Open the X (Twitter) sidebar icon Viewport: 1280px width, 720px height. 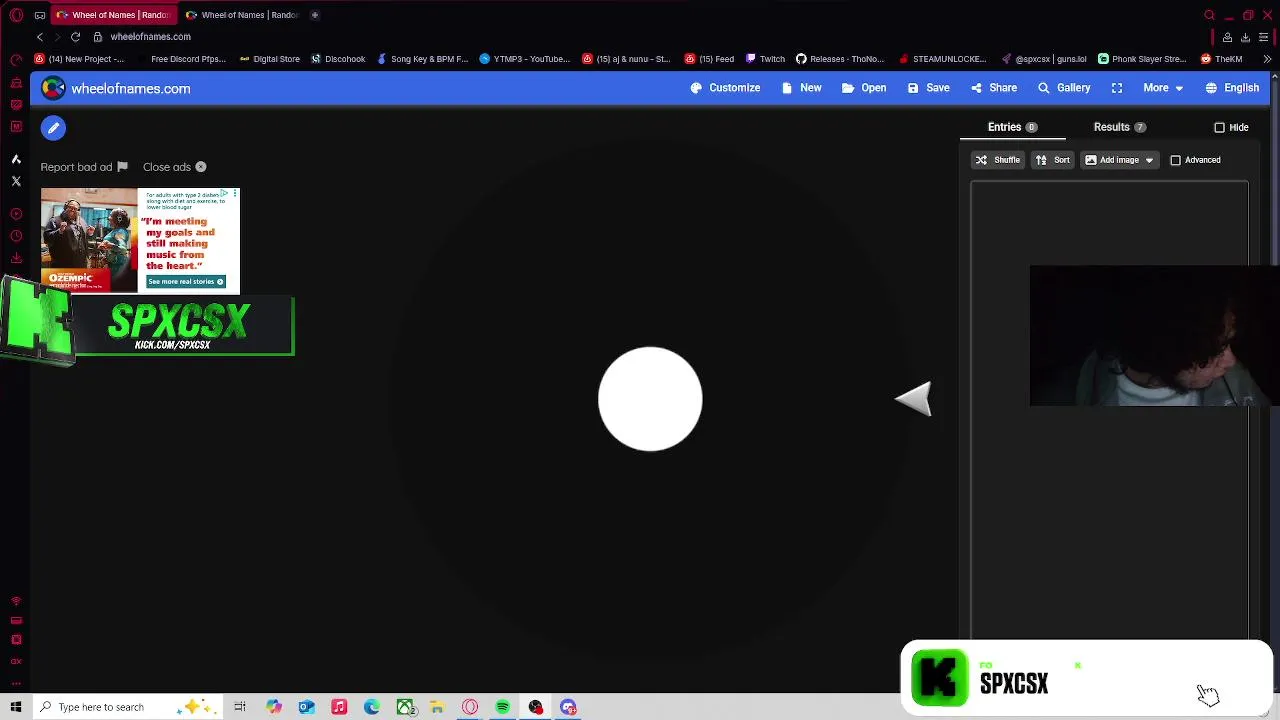(16, 181)
